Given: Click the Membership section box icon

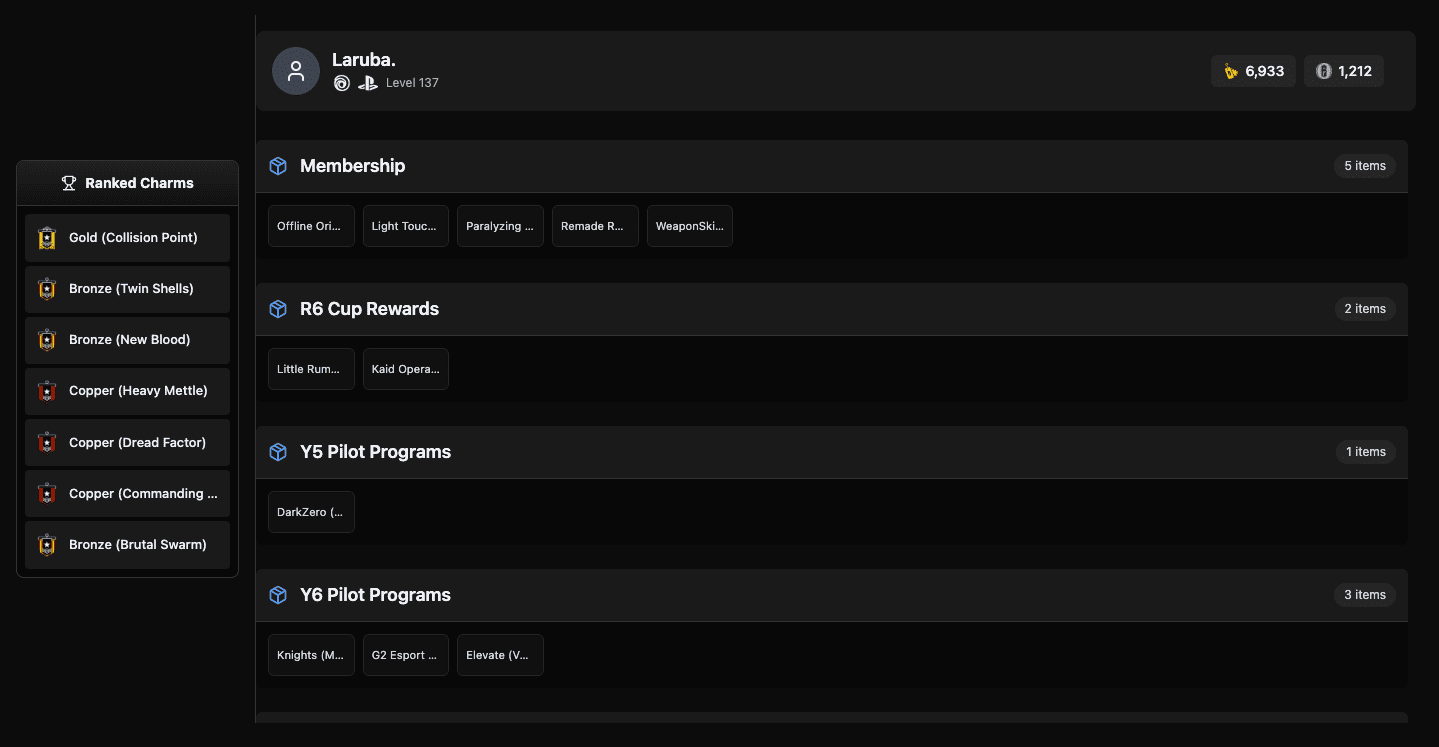Looking at the screenshot, I should pyautogui.click(x=278, y=166).
